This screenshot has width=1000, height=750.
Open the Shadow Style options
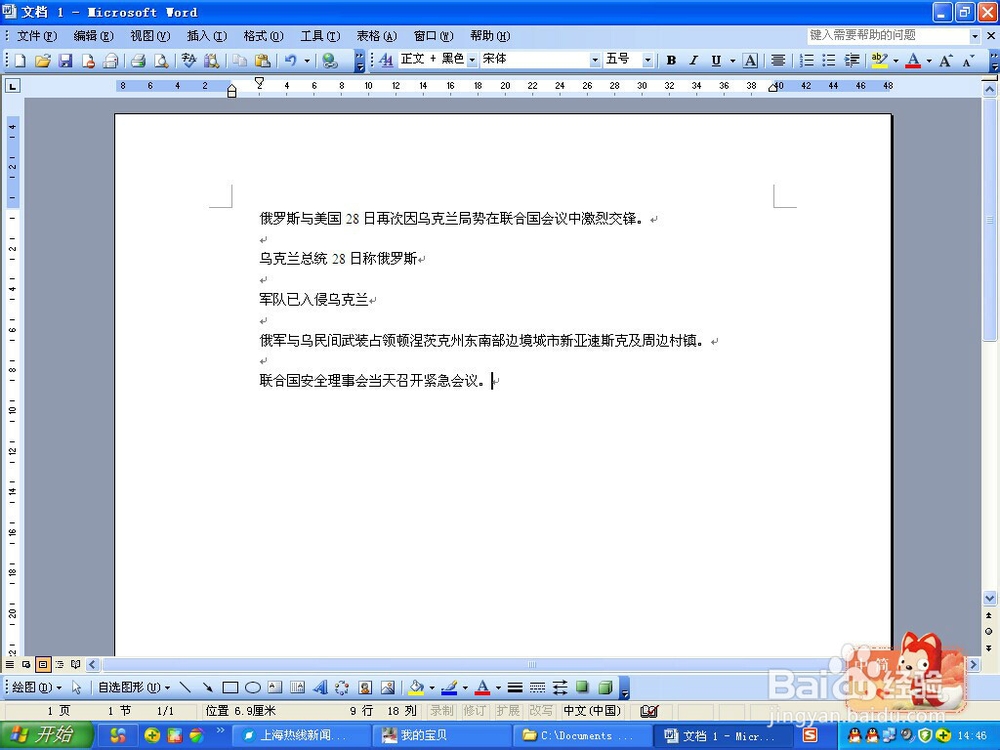[582, 688]
